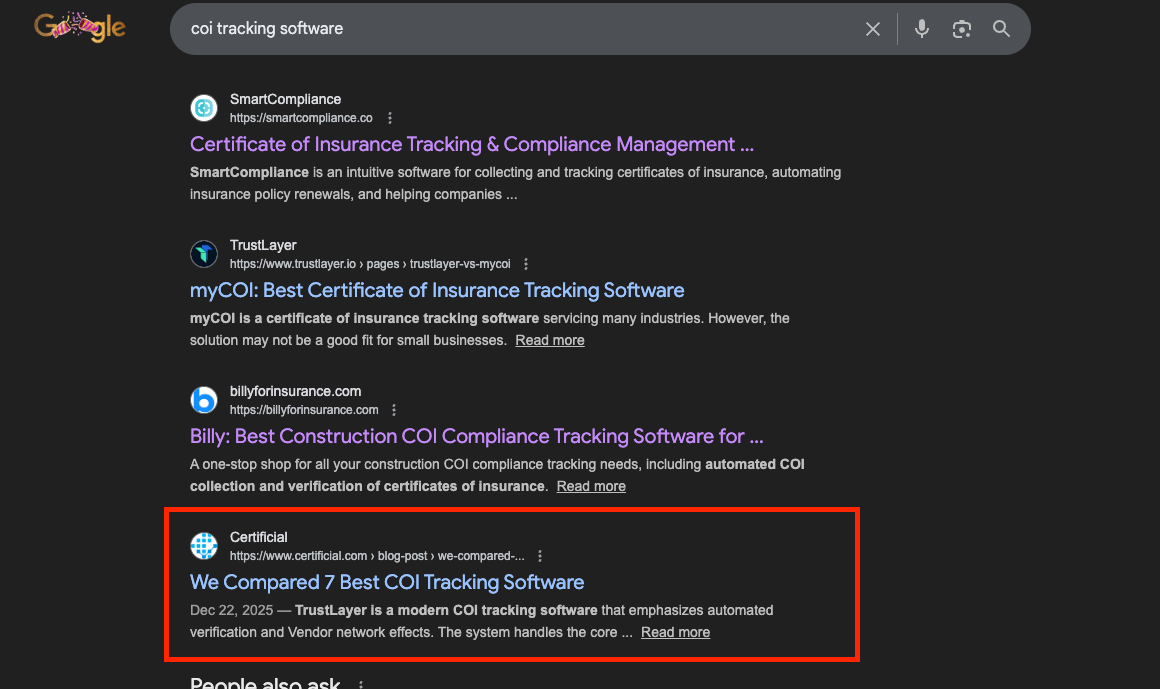Clear the search query with the X icon
1160x689 pixels.
click(x=873, y=29)
